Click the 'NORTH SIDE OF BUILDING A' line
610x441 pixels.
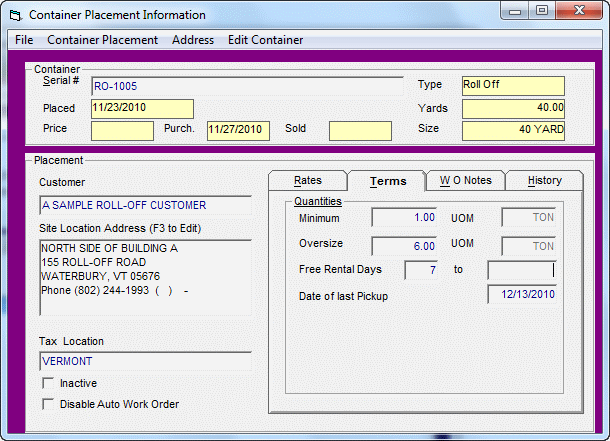(109, 248)
